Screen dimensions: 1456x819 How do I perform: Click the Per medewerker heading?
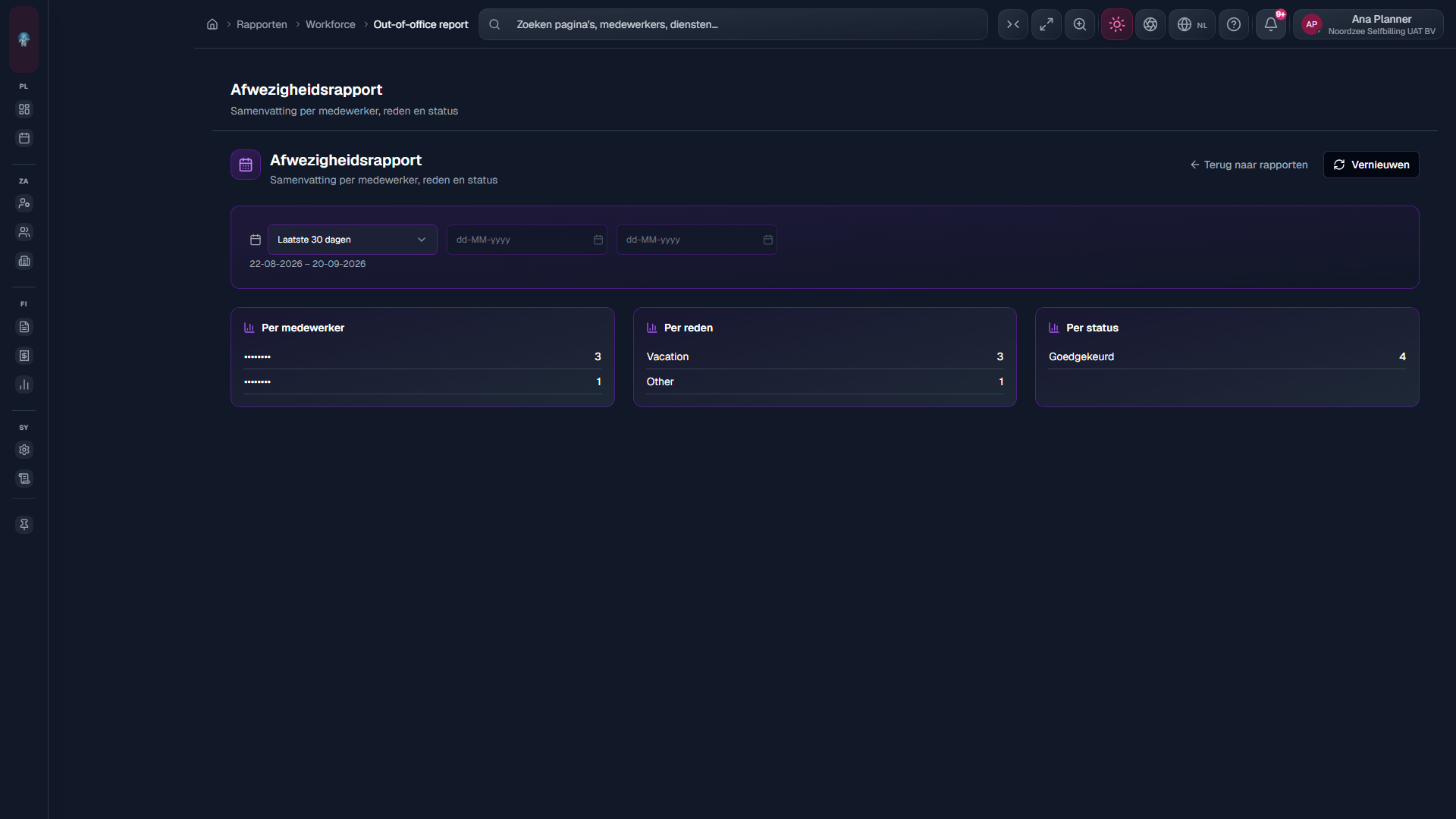point(303,328)
